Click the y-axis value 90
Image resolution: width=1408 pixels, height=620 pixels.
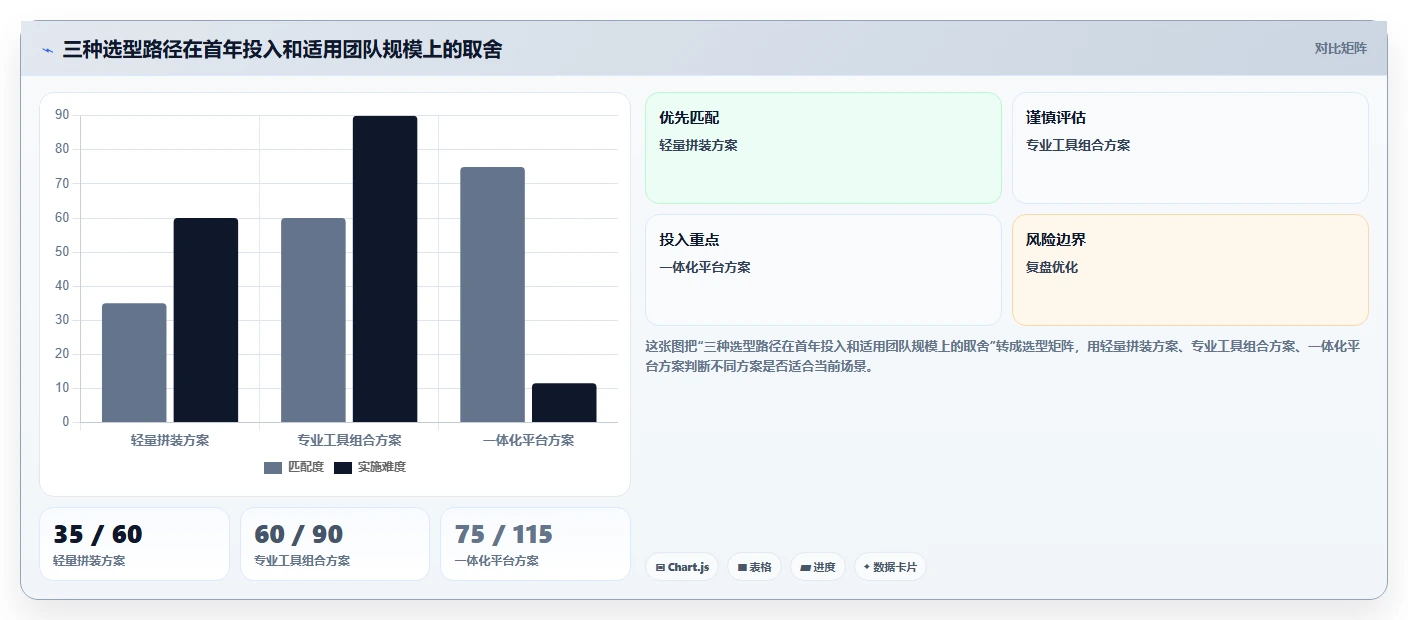pyautogui.click(x=62, y=115)
